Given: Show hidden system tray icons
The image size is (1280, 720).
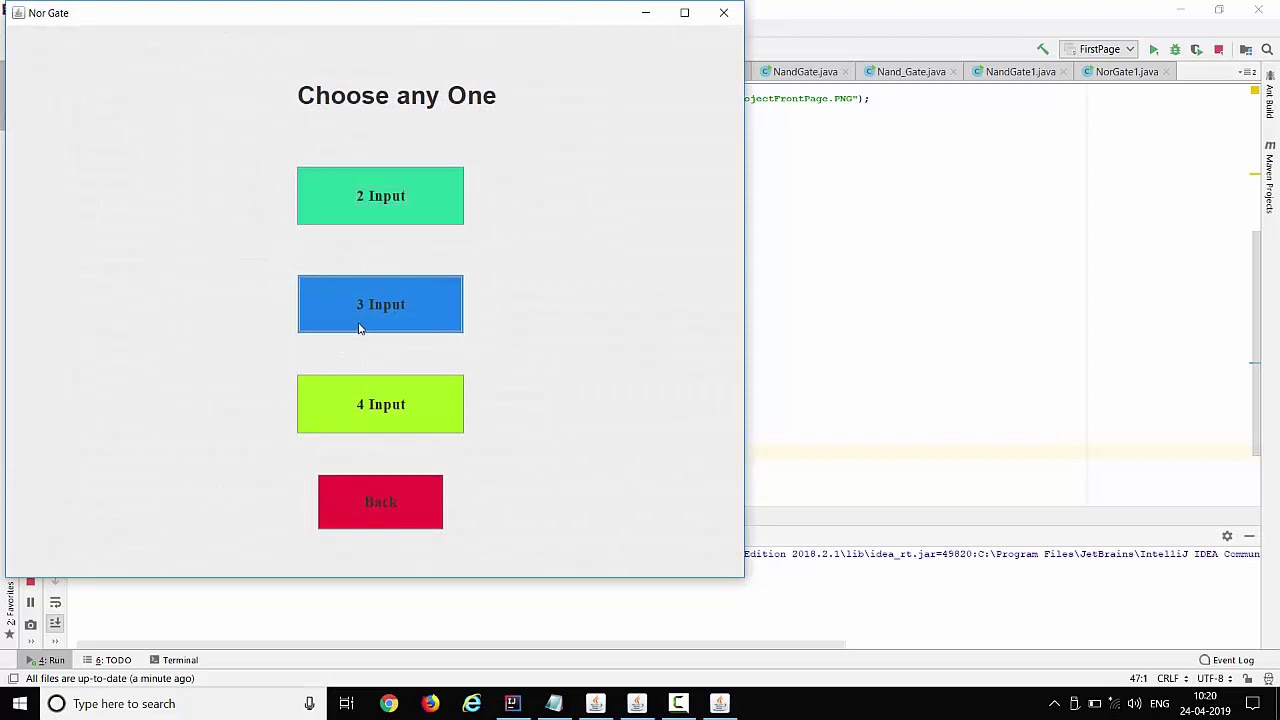Looking at the screenshot, I should (x=1054, y=704).
